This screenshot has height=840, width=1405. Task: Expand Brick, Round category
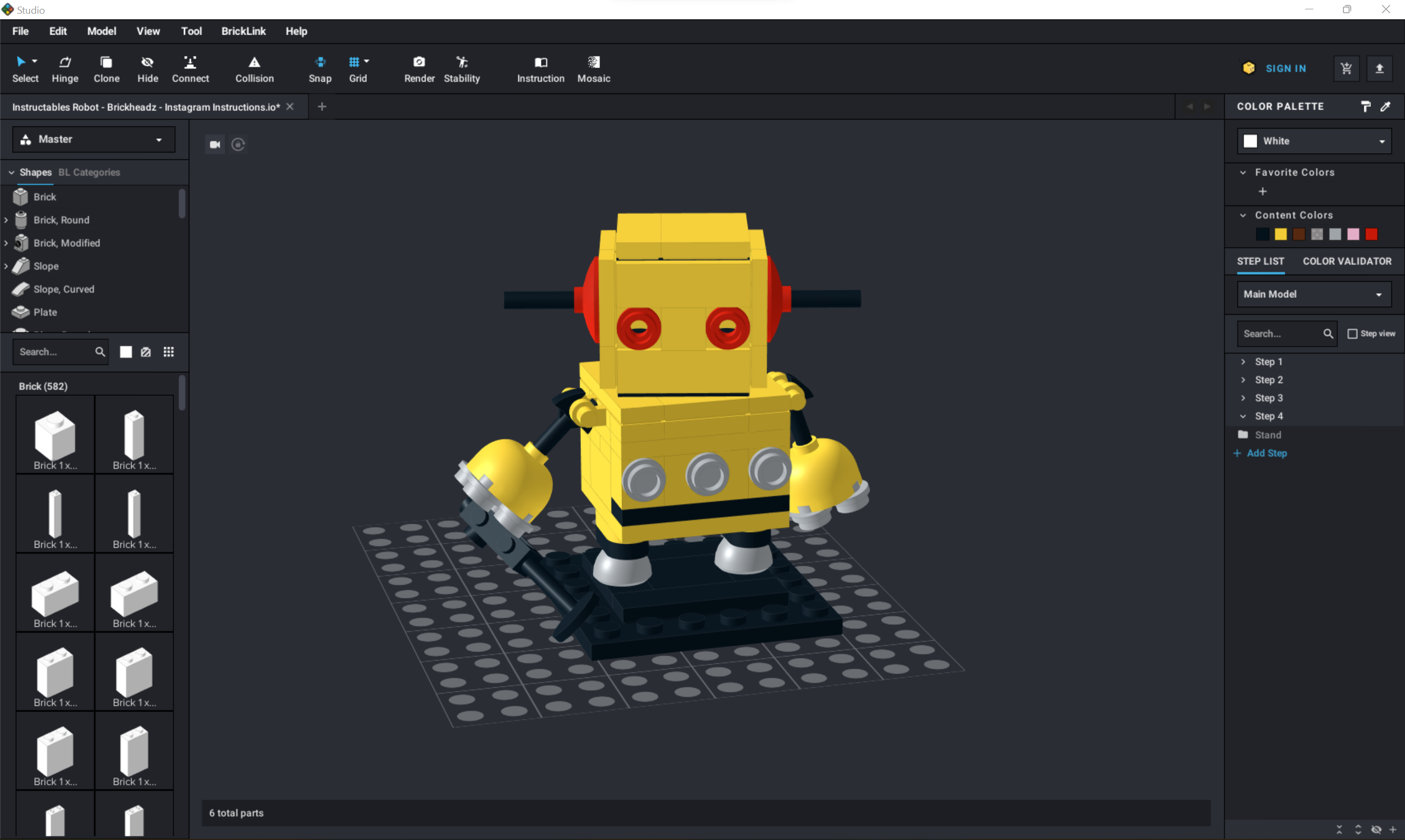coord(6,220)
